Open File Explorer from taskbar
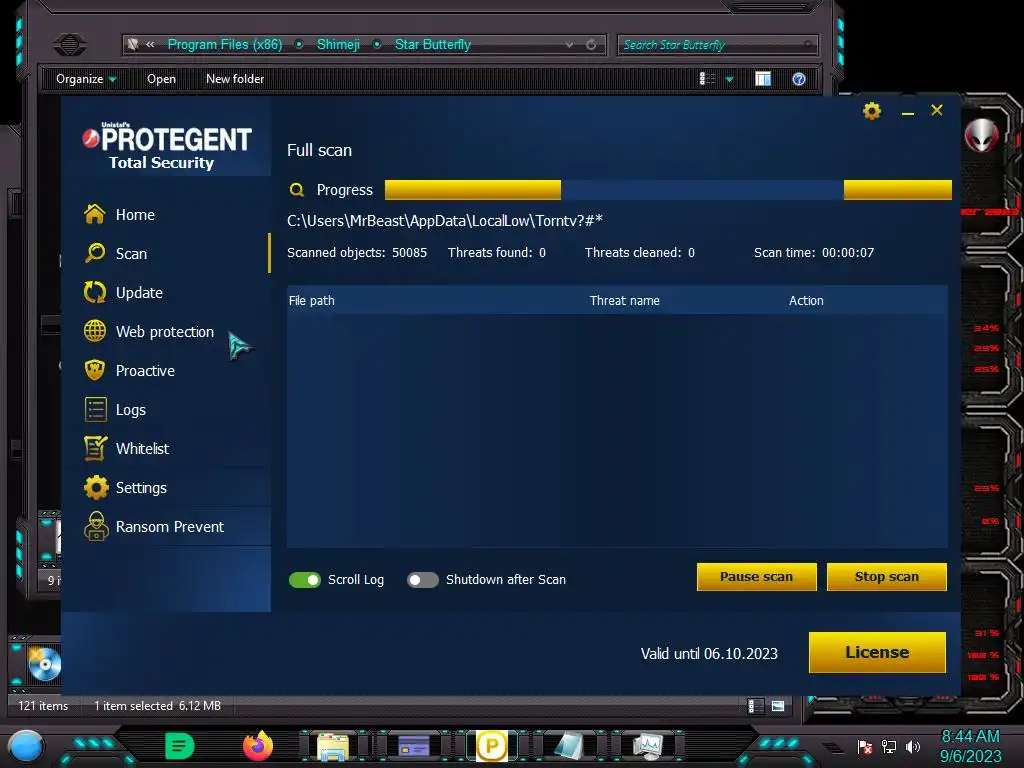Viewport: 1024px width, 768px height. (333, 746)
